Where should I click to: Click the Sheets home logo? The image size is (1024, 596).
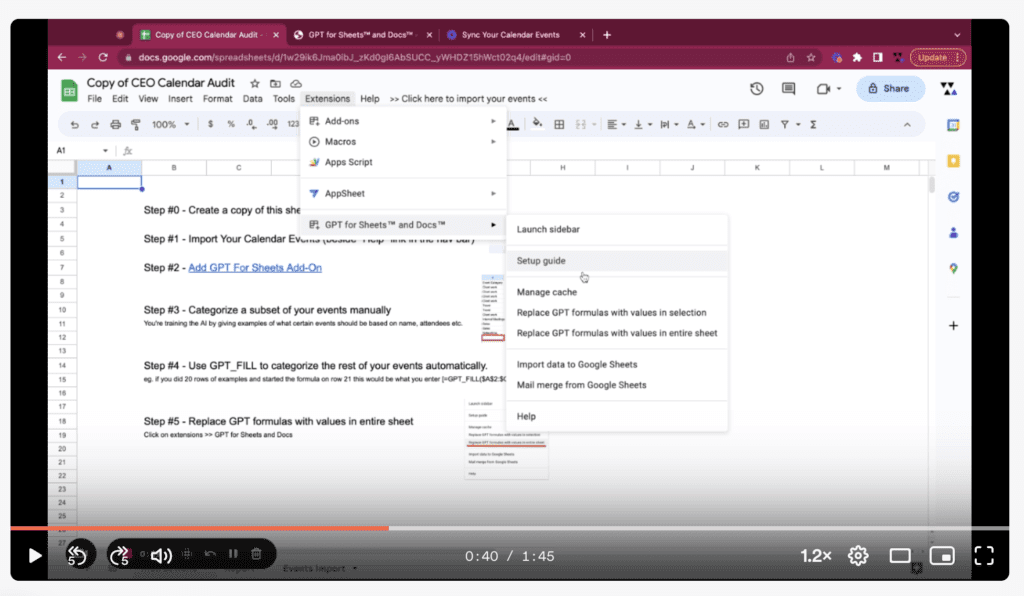point(69,90)
